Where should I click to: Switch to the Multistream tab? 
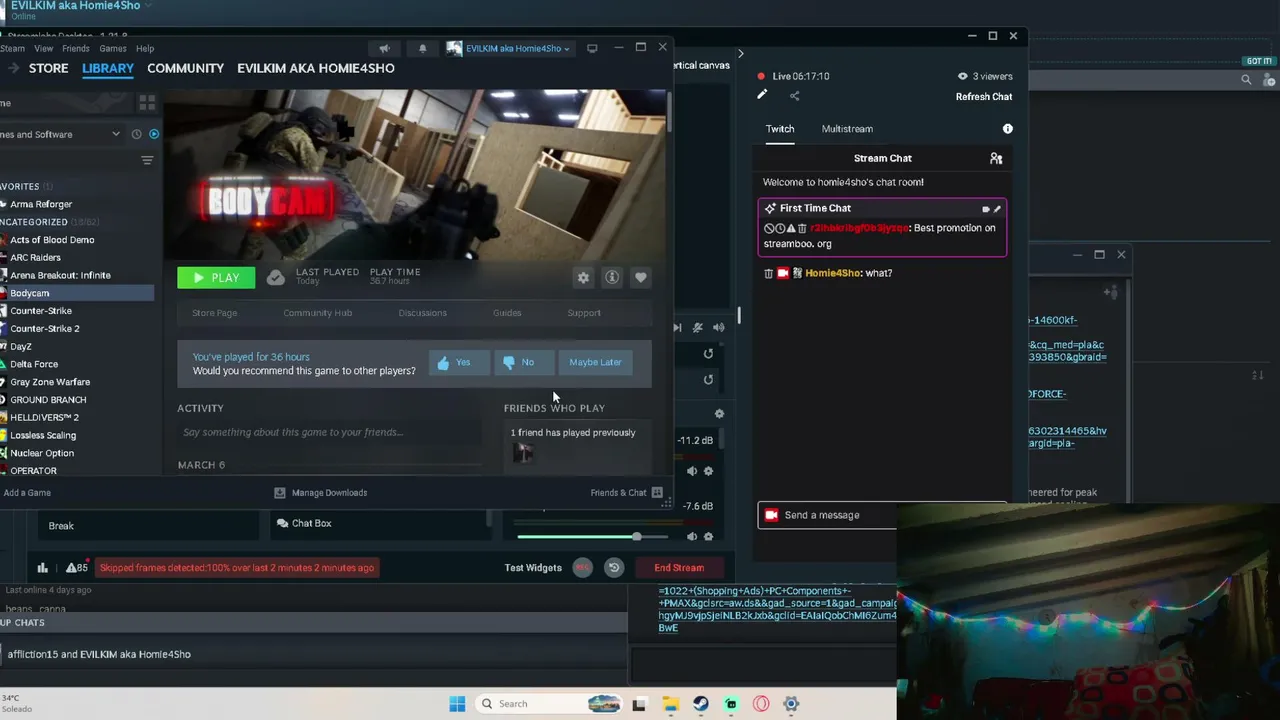coord(847,129)
